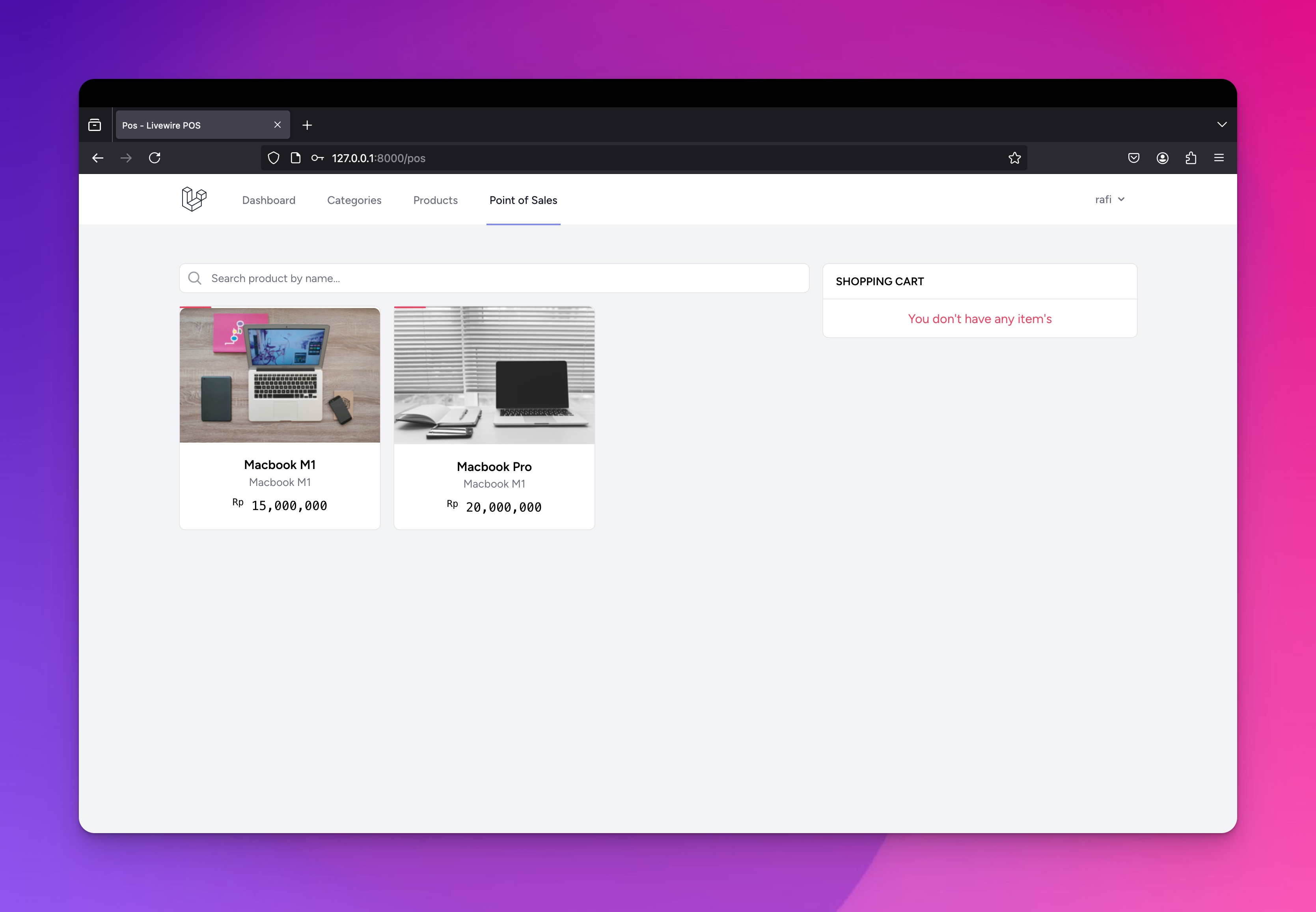Click the Macbook Pro product image

(494, 376)
